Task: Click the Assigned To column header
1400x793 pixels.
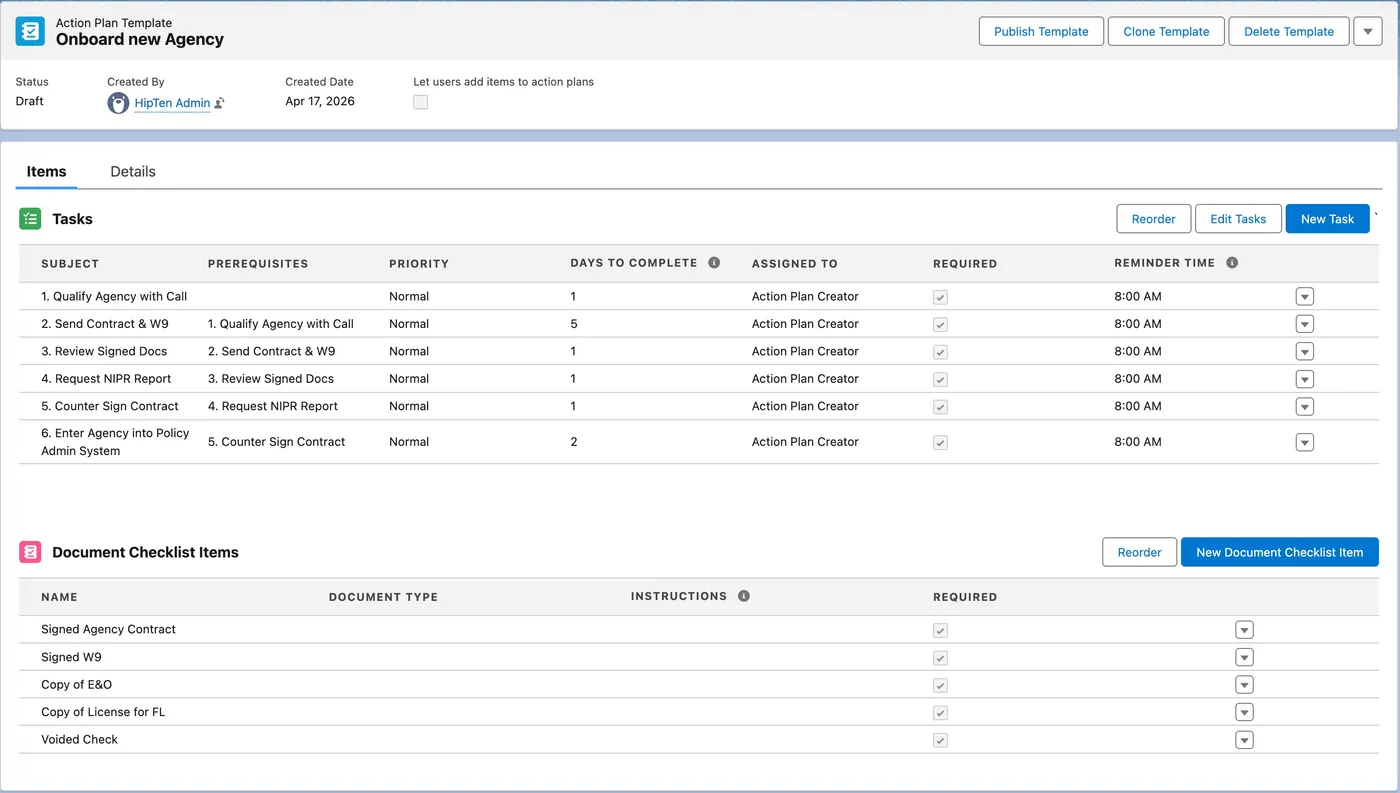Action: click(795, 264)
